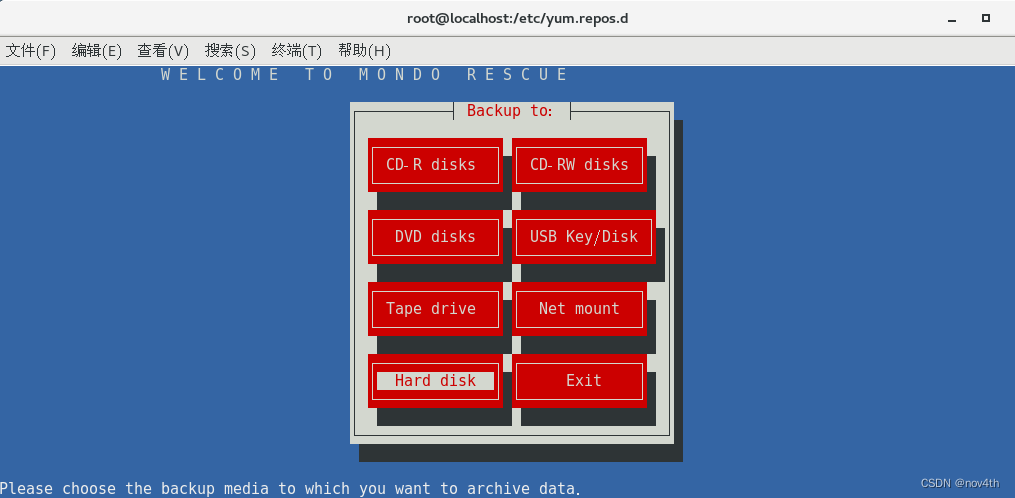Image resolution: width=1015 pixels, height=498 pixels.
Task: Select the USB Key/Disk button
Action: point(584,236)
